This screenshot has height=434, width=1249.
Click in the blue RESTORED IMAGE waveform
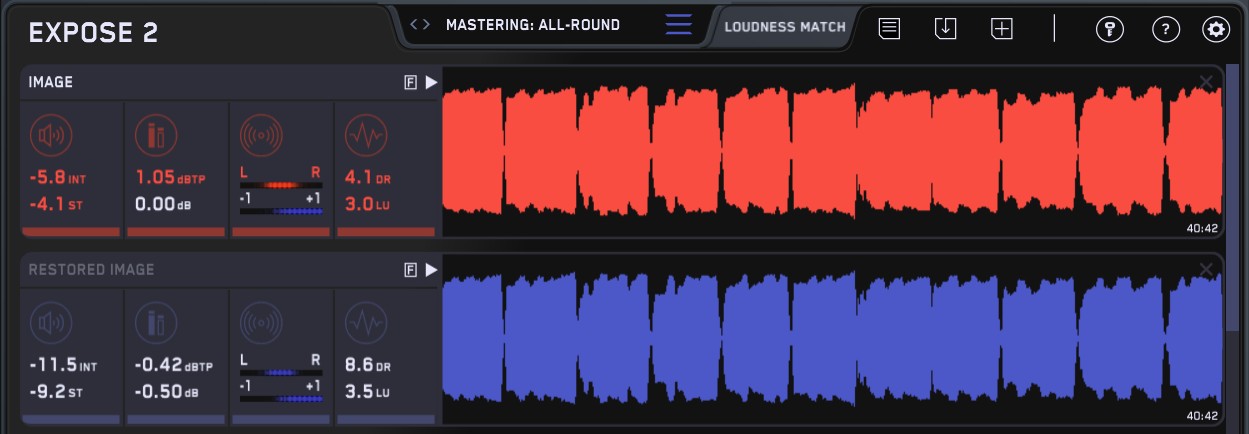click(830, 340)
